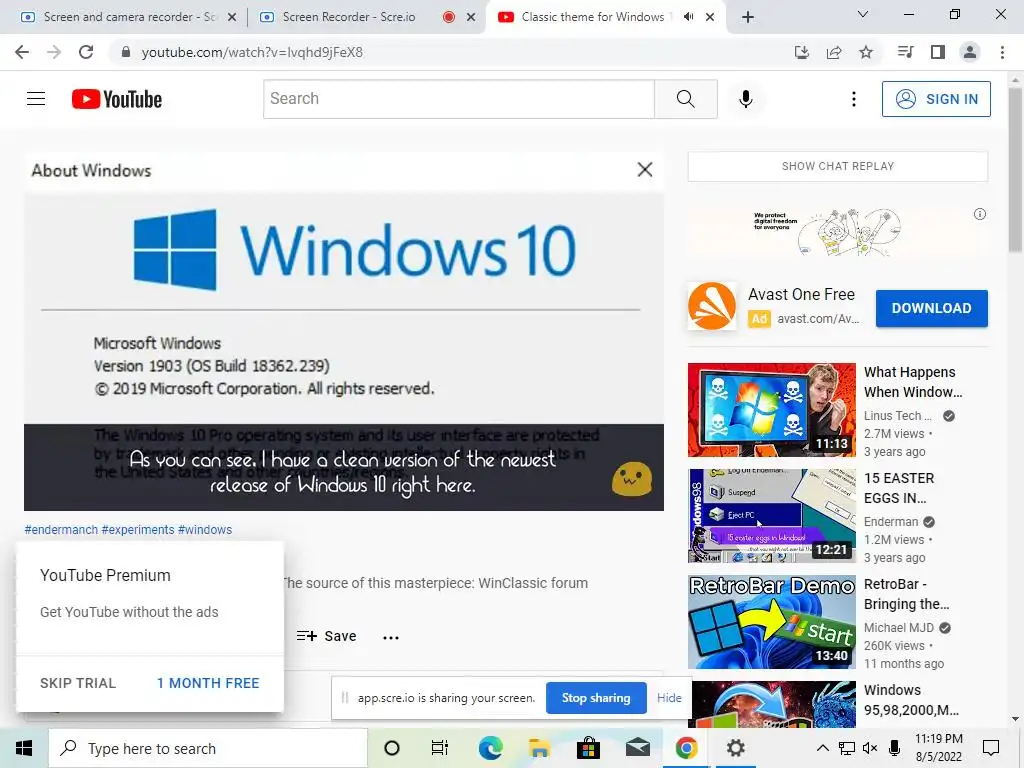Close the Screen Recorder - Scre.io tab
1024x768 pixels.
click(471, 18)
